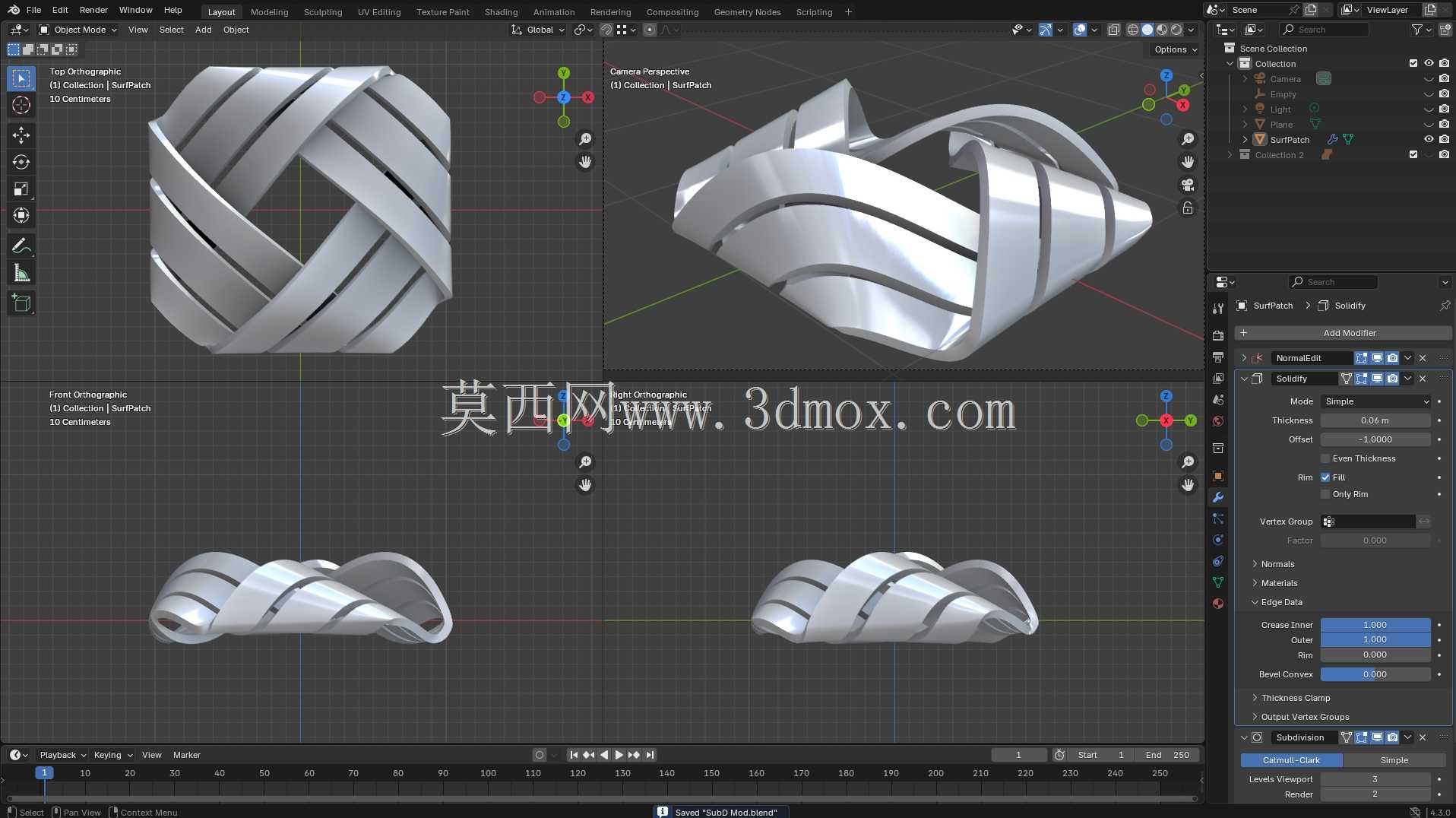This screenshot has width=1456, height=818.
Task: Open the Solidify Mode Simple dropdown
Action: [1376, 401]
